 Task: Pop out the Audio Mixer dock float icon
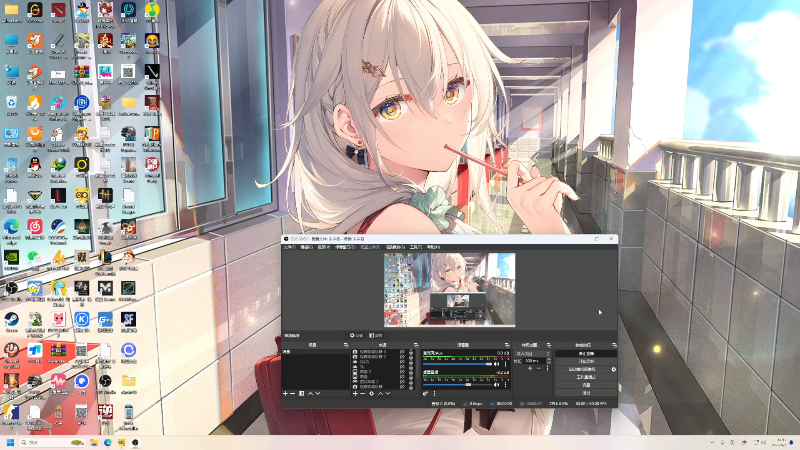click(x=507, y=345)
